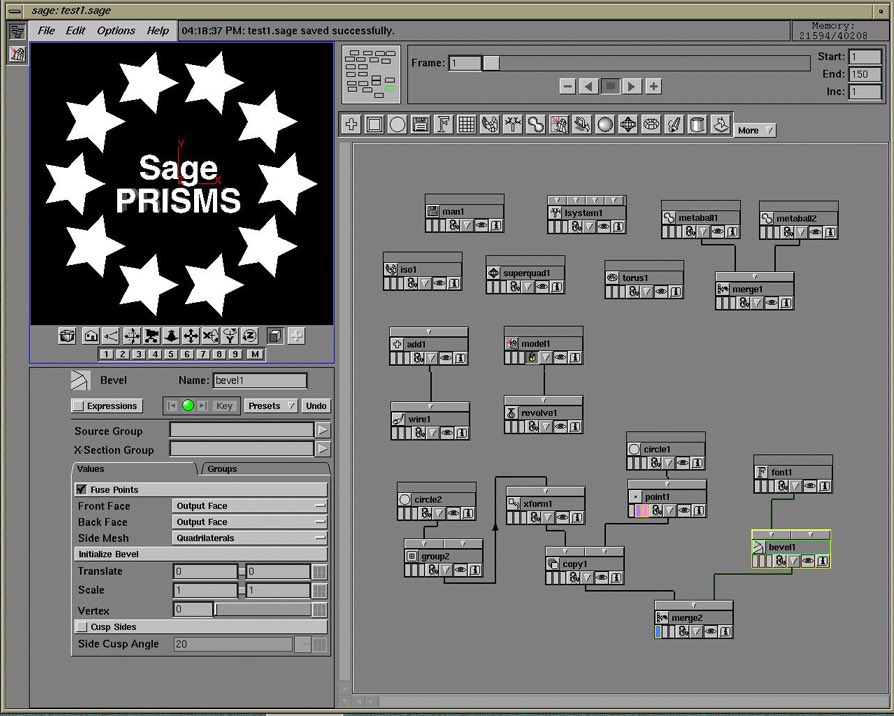Viewport: 894px width, 716px height.
Task: Show the circle1 node using its eye icon
Action: pyautogui.click(x=682, y=463)
